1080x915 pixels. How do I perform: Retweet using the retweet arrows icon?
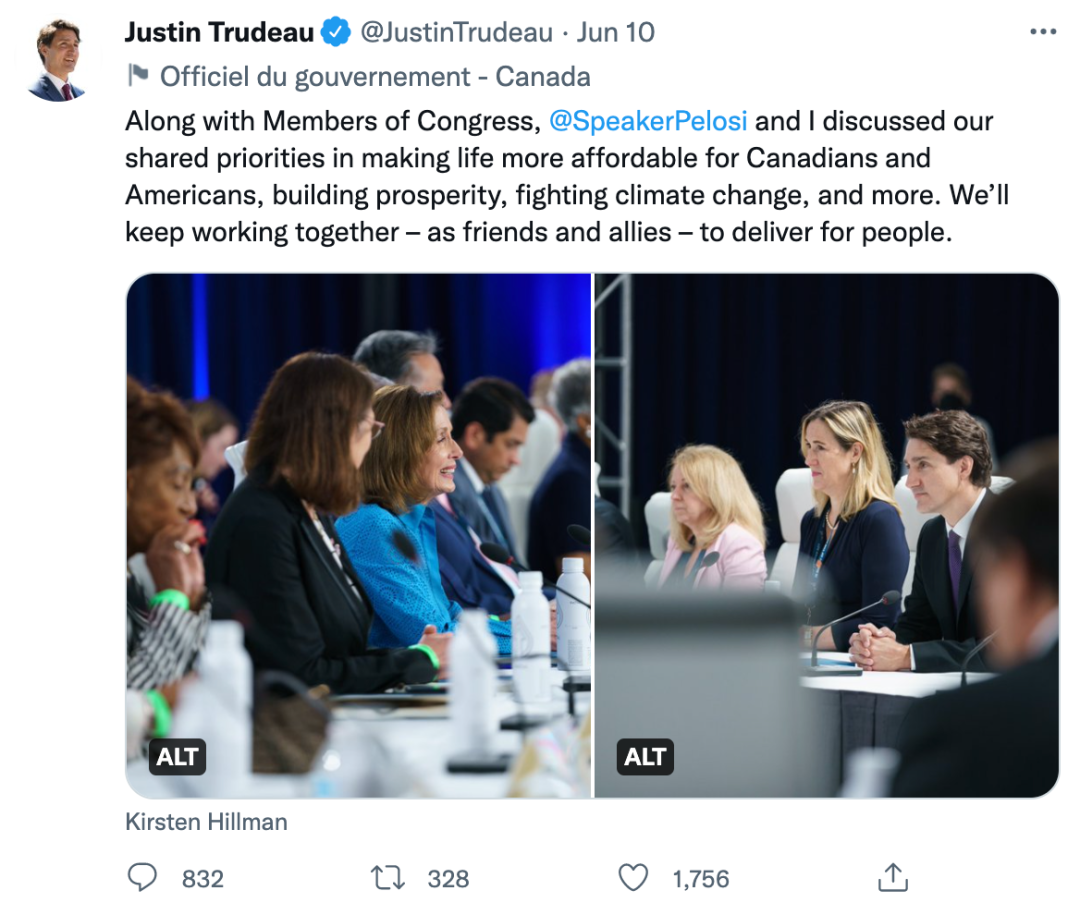tap(387, 878)
